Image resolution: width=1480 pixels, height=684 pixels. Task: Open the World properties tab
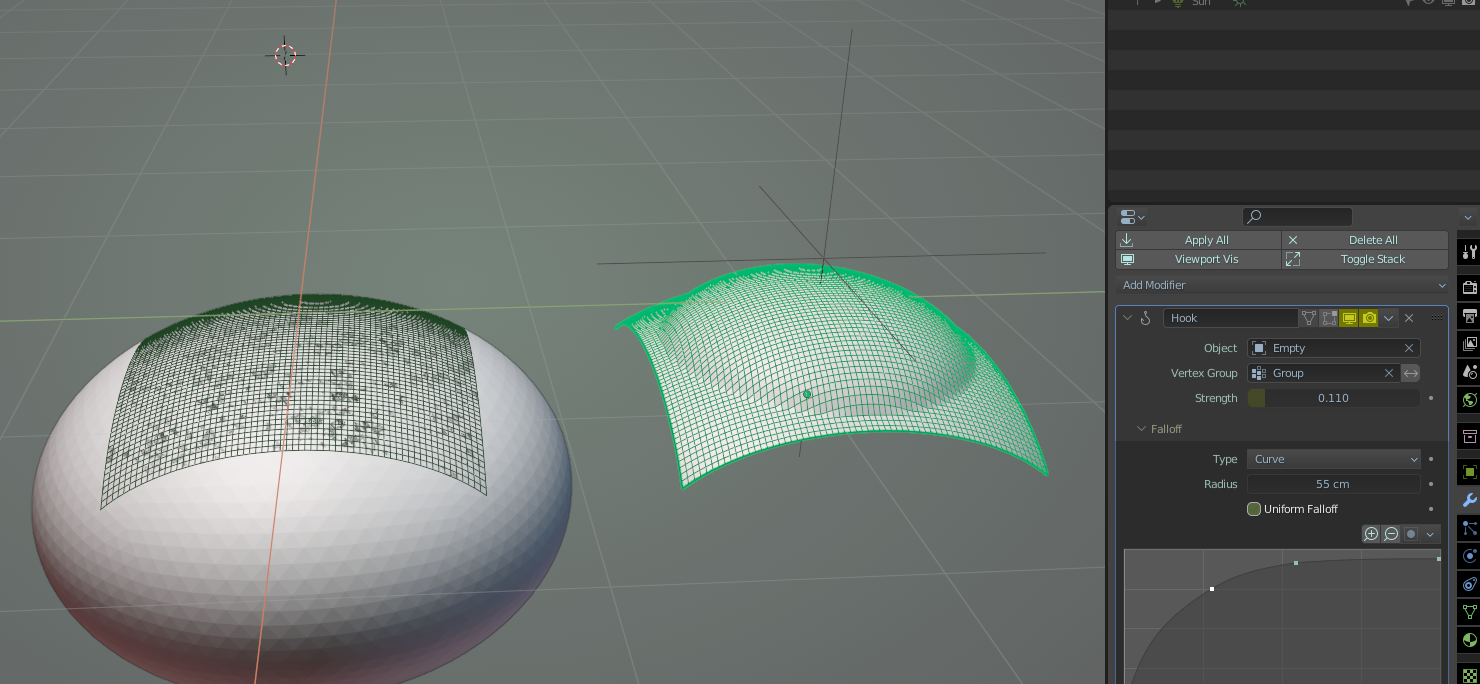1469,400
